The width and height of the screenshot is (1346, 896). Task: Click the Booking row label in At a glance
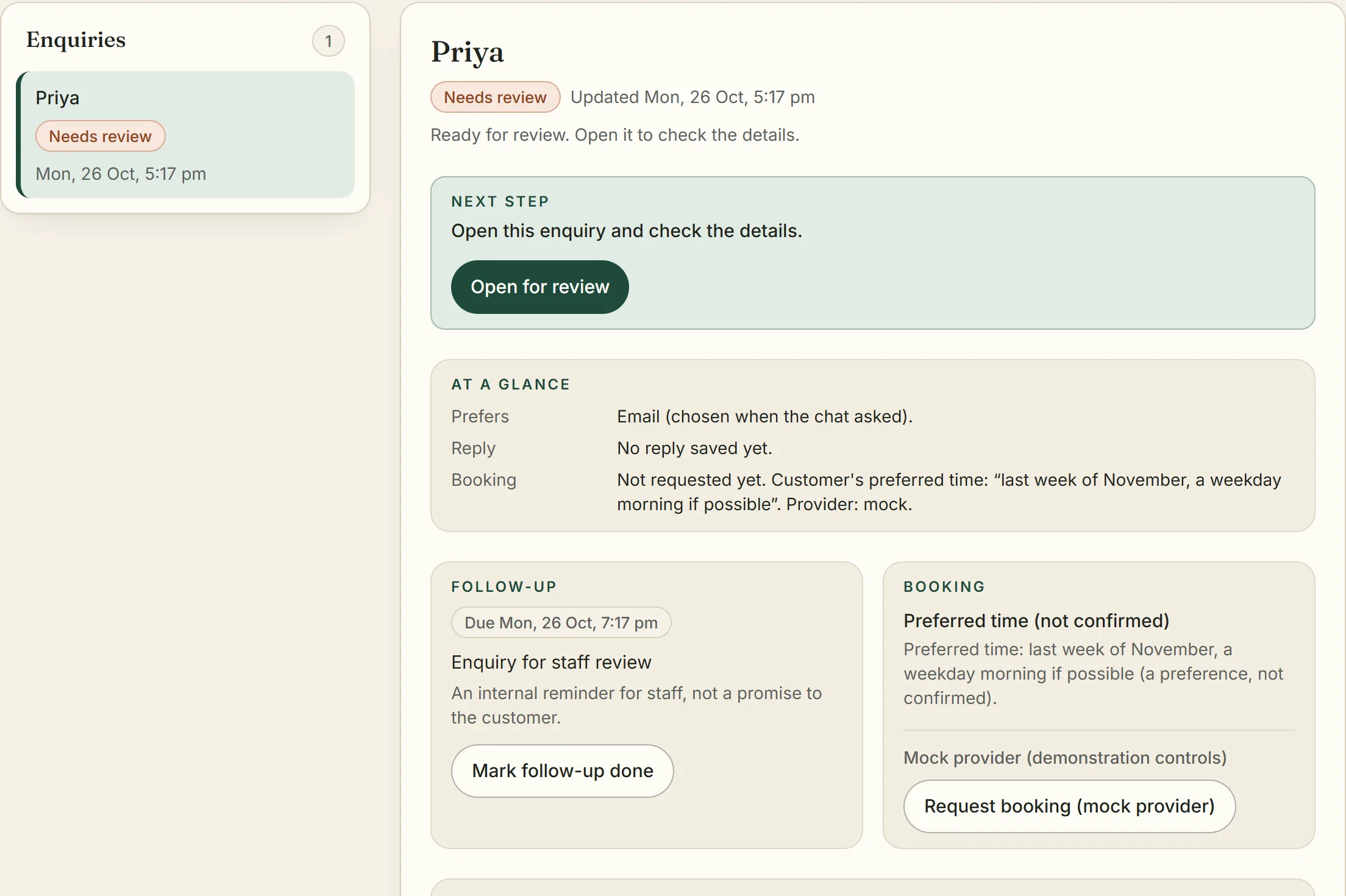click(x=484, y=480)
